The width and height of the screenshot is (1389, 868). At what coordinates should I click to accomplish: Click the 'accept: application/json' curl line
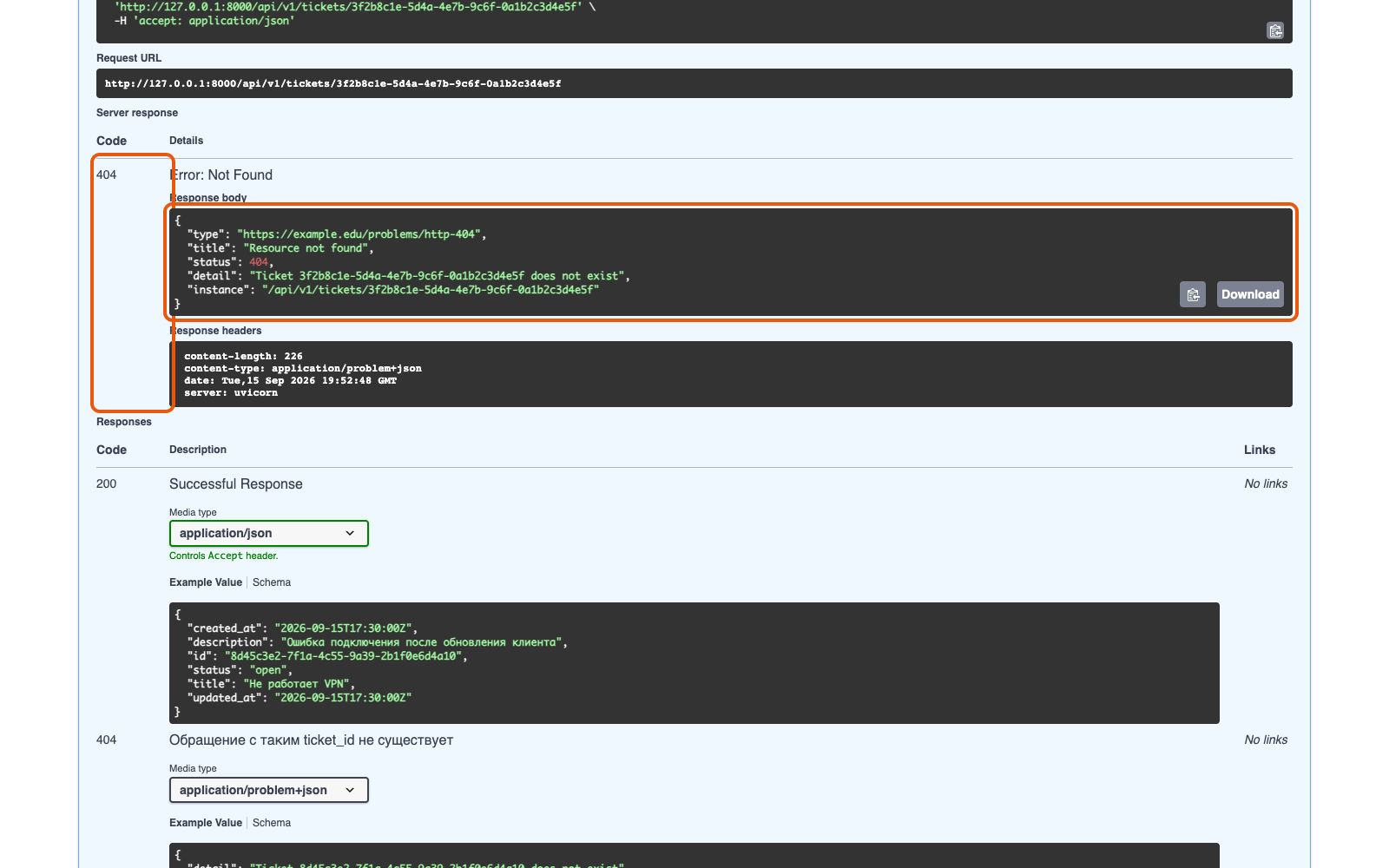tap(204, 21)
